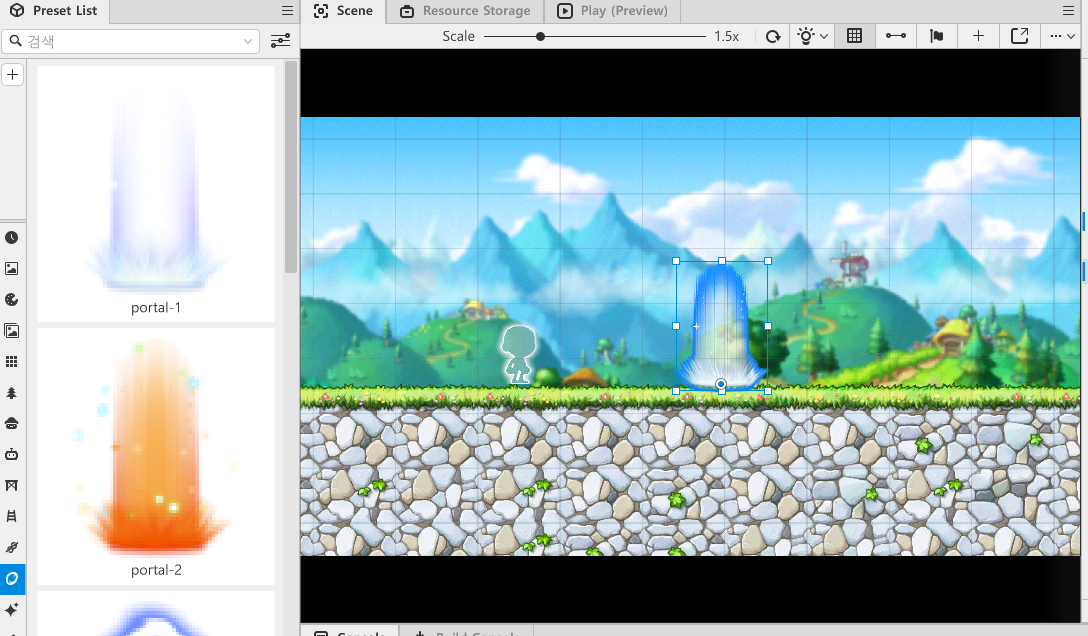Open the chain-link preset category

click(x=12, y=548)
